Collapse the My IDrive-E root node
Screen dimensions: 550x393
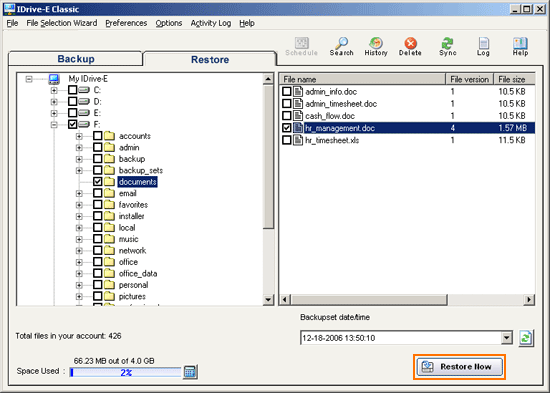[x=29, y=79]
